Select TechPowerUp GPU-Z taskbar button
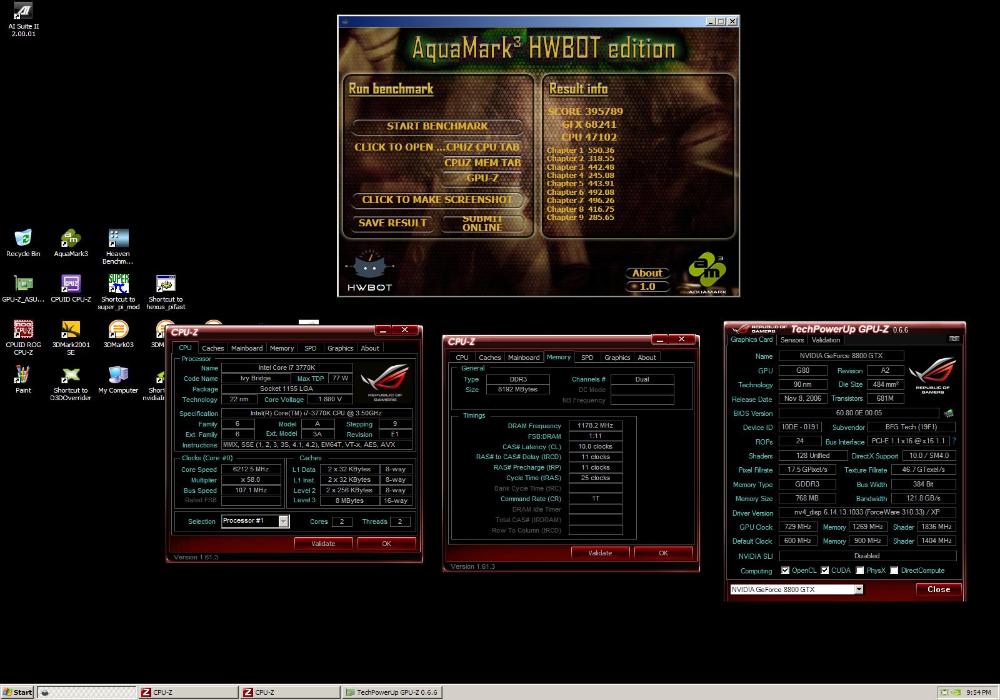Image resolution: width=1000 pixels, height=700 pixels. click(x=391, y=692)
